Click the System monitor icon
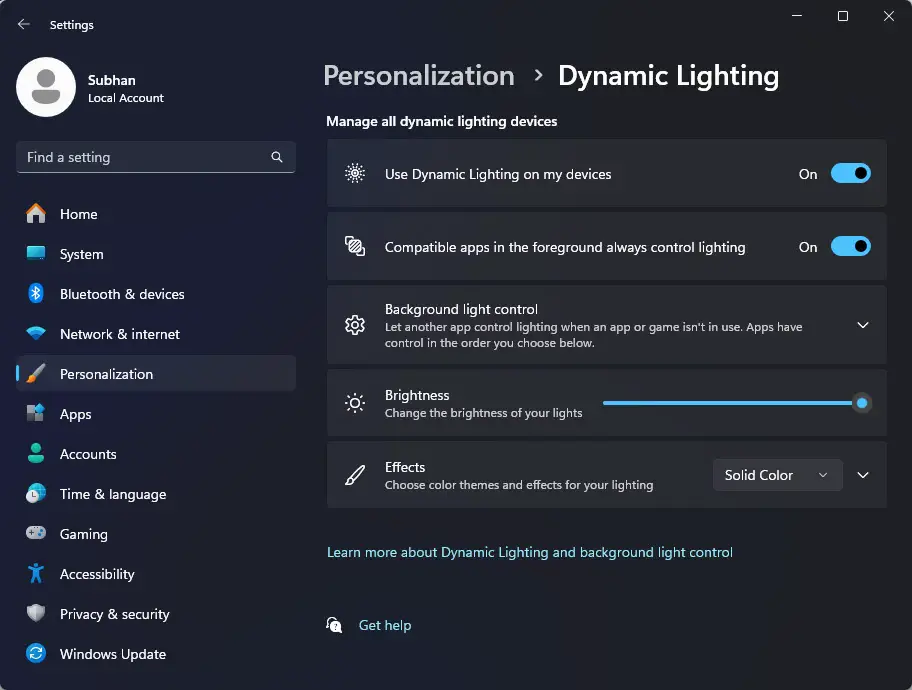 pyautogui.click(x=36, y=253)
